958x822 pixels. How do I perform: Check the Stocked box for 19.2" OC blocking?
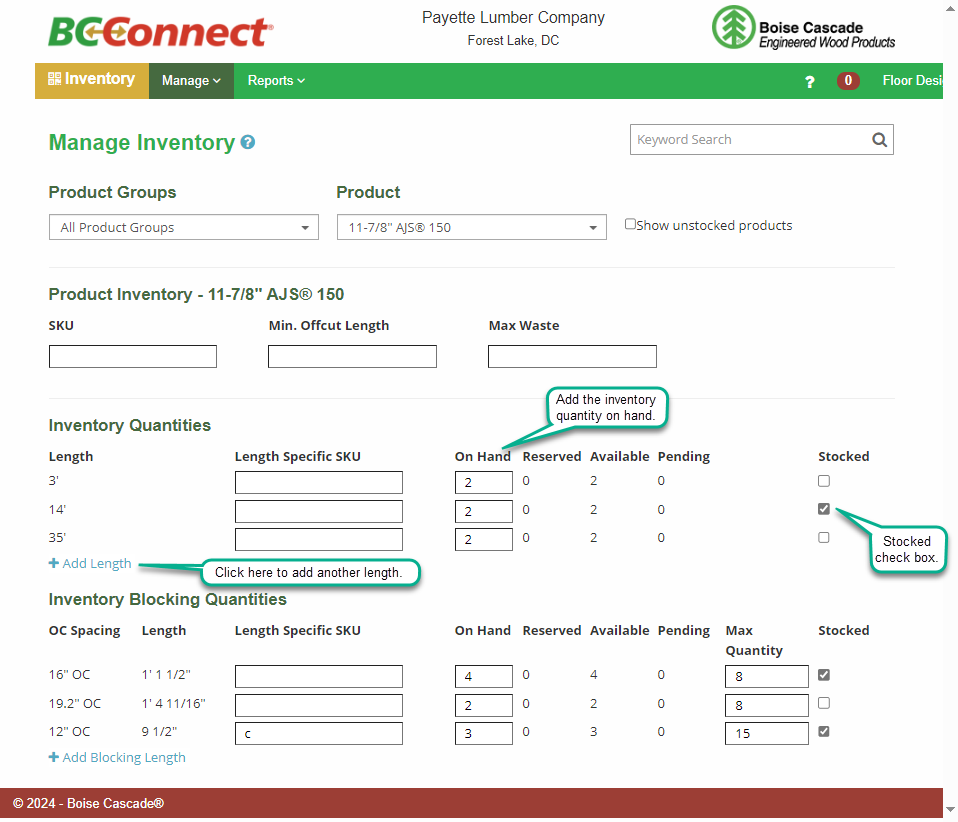pos(823,702)
